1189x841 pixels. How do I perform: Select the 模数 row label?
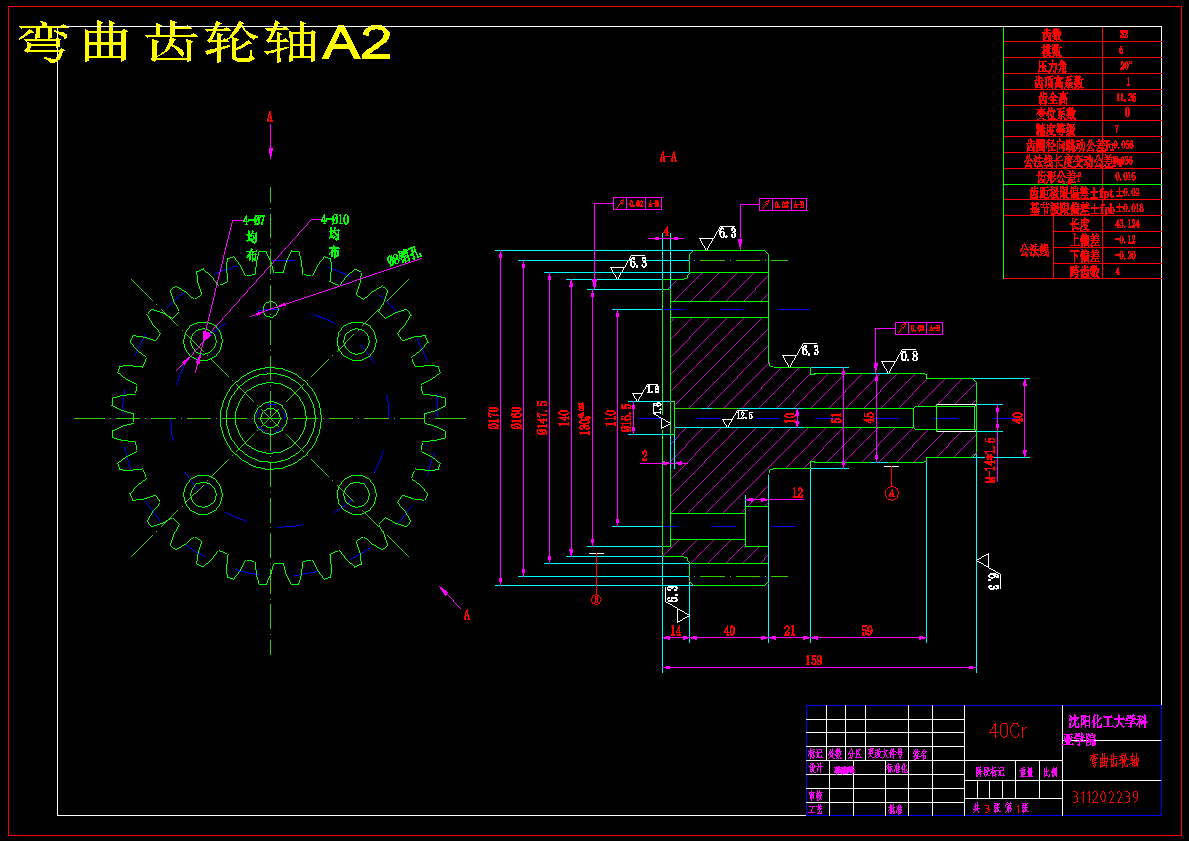1051,50
